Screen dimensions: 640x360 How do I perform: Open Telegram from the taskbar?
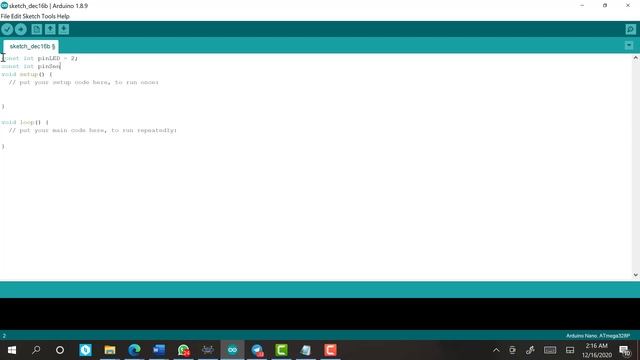click(x=257, y=350)
